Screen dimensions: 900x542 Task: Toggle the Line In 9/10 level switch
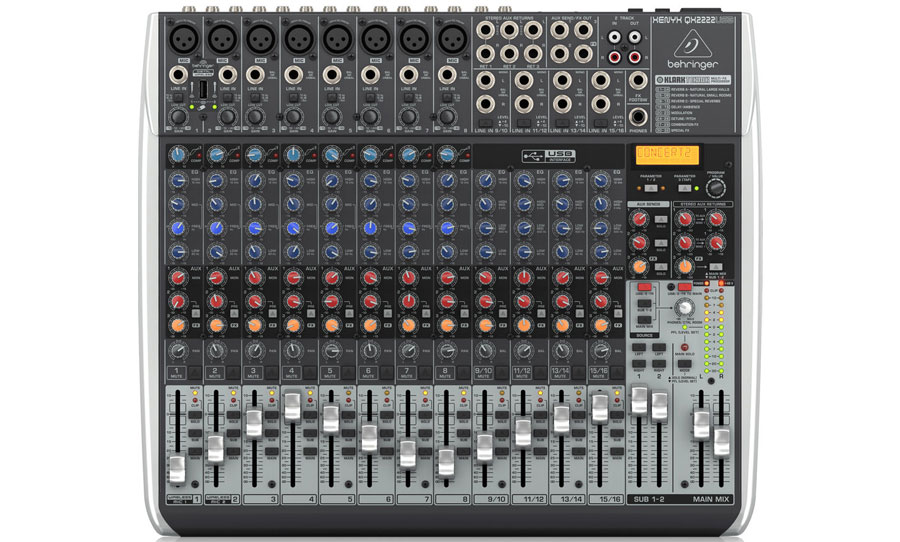point(485,123)
